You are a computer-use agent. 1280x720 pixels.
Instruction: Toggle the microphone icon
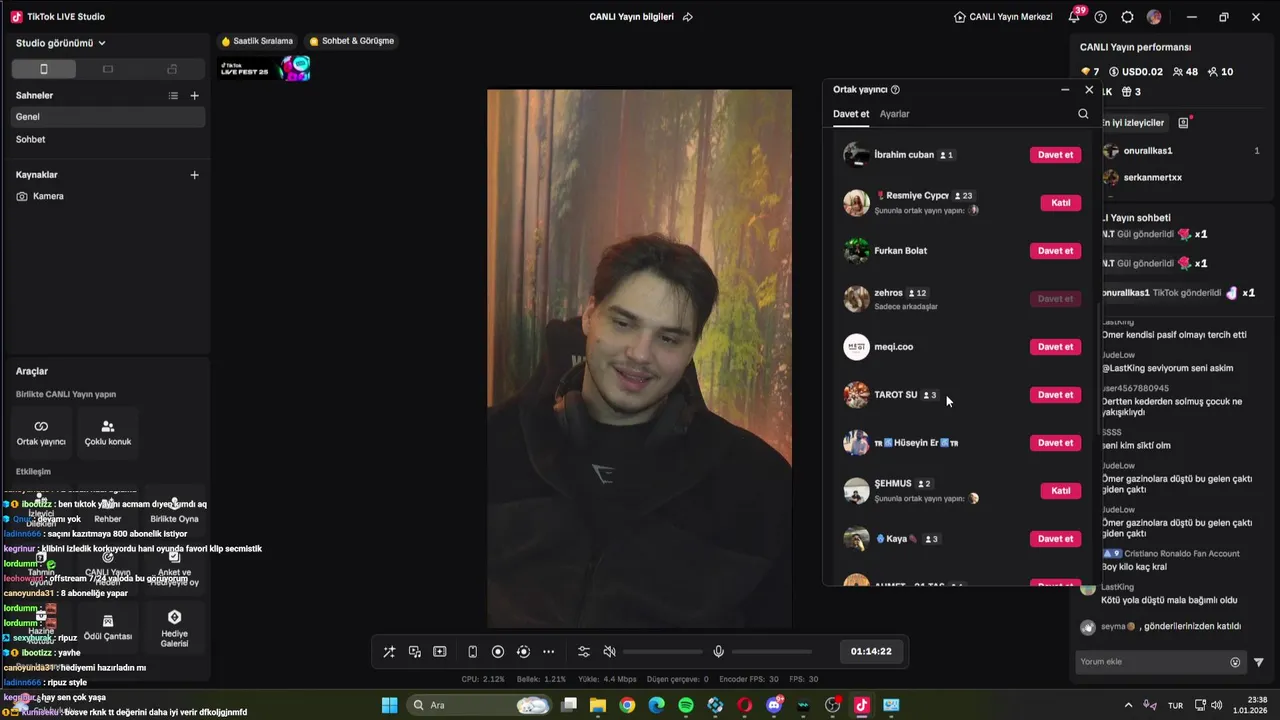click(718, 651)
